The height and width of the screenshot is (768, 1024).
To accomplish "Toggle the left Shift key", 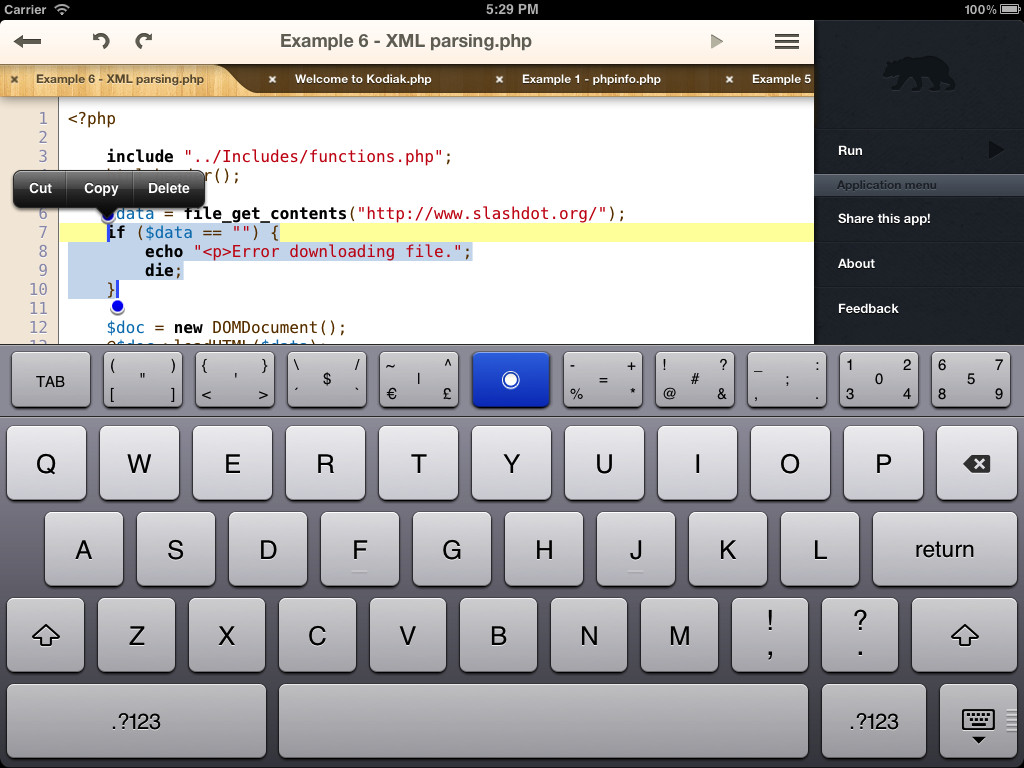I will (x=44, y=635).
